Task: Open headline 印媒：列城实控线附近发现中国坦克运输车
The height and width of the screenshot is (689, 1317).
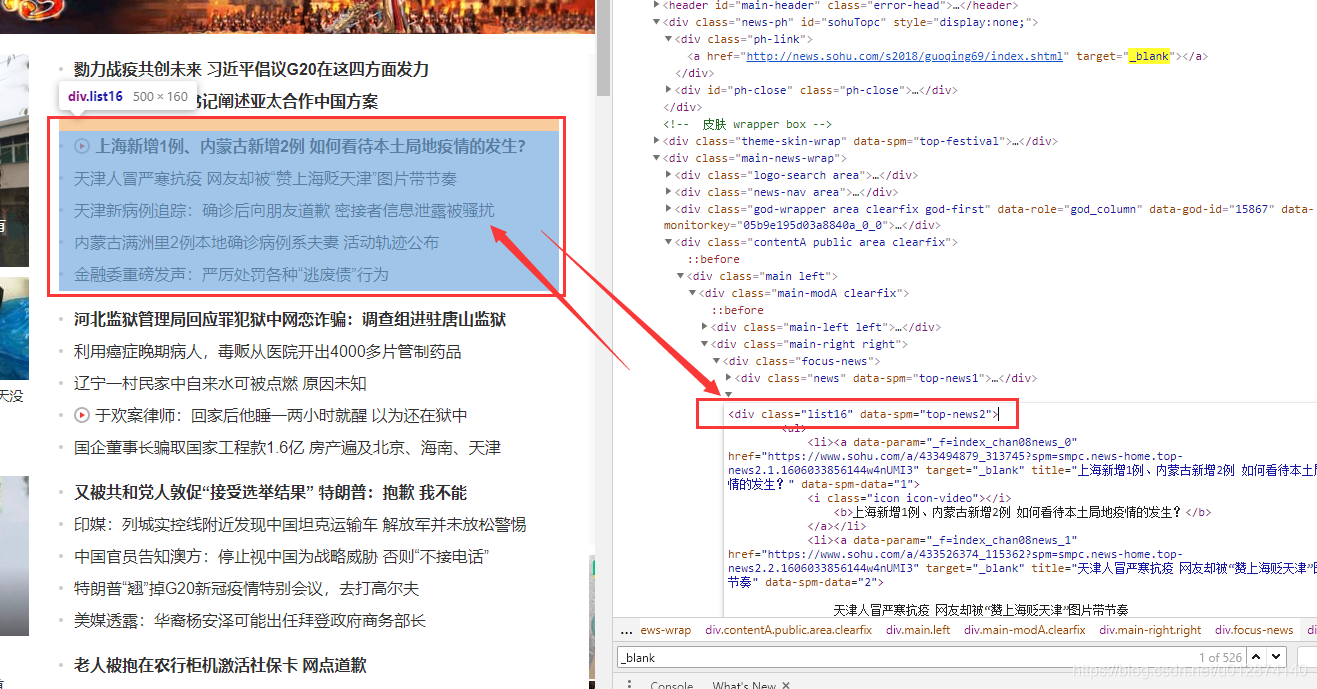Action: 300,524
